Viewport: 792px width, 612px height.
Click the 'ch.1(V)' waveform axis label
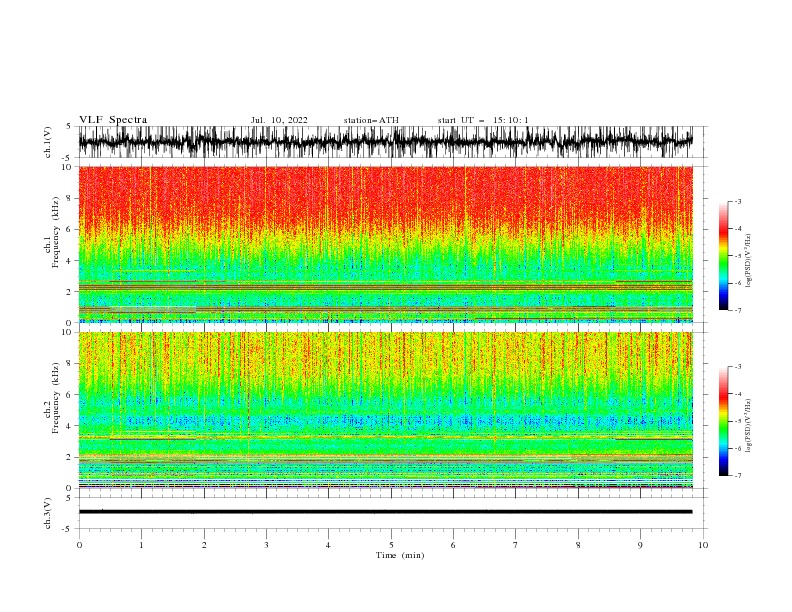point(48,142)
